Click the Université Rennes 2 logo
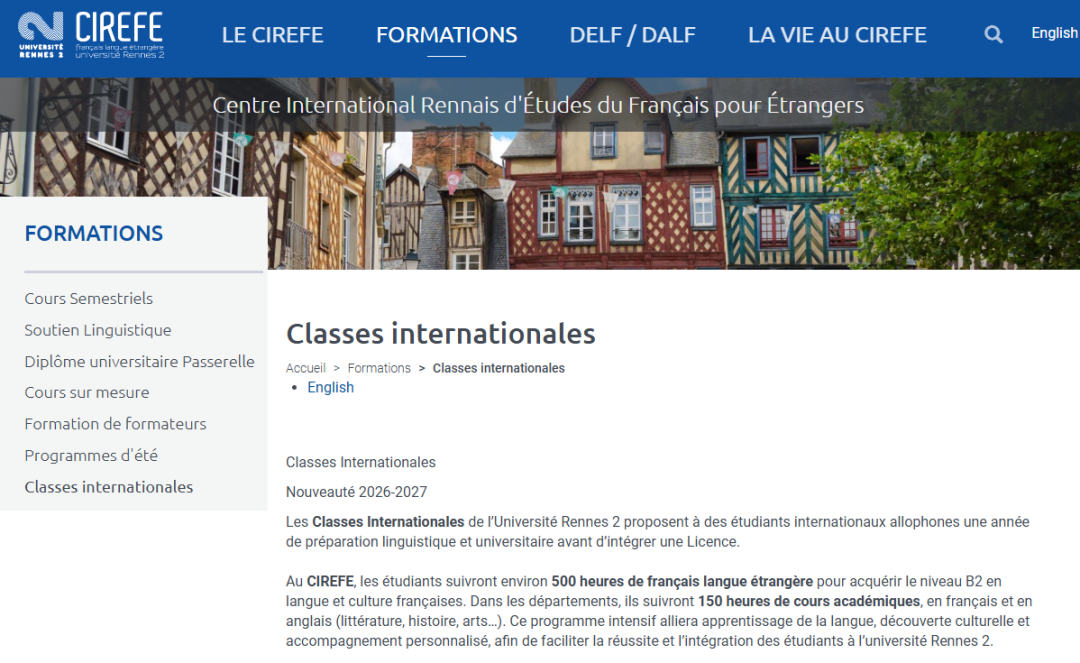1080x663 pixels. pyautogui.click(x=38, y=34)
